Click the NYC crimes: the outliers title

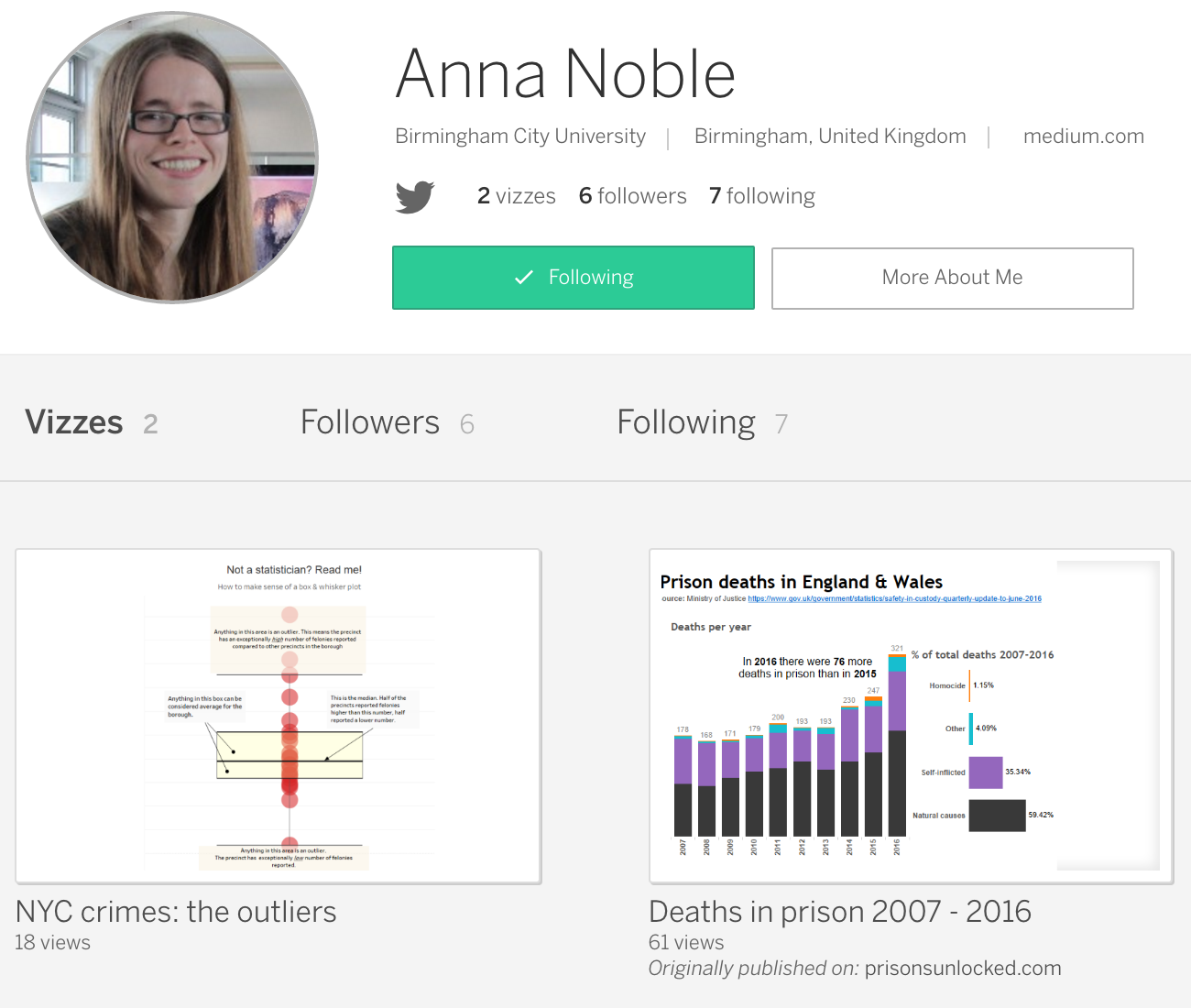[x=176, y=912]
